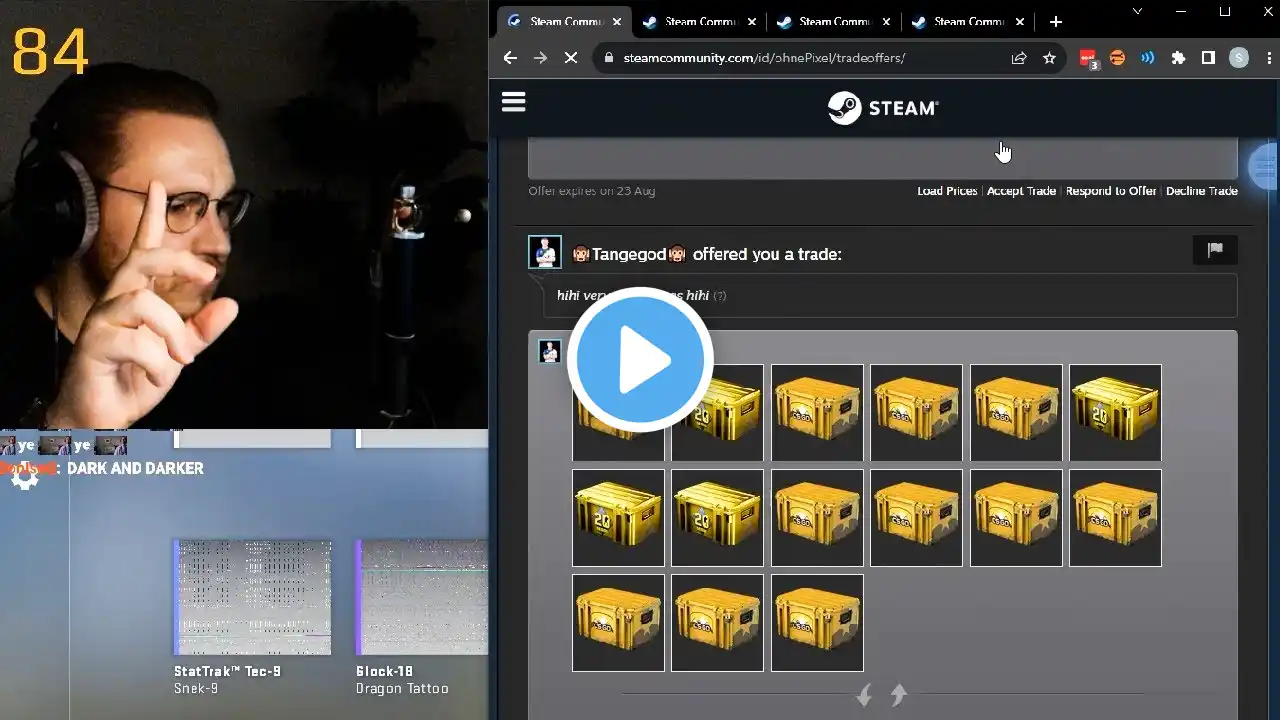Open the red extension with badge 3
Screen dimensions: 1280x720
pyautogui.click(x=1088, y=59)
